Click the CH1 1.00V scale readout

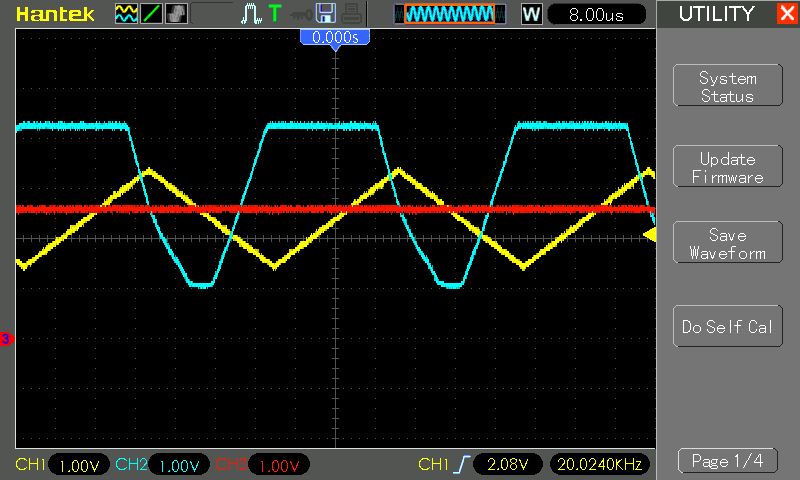(x=79, y=465)
